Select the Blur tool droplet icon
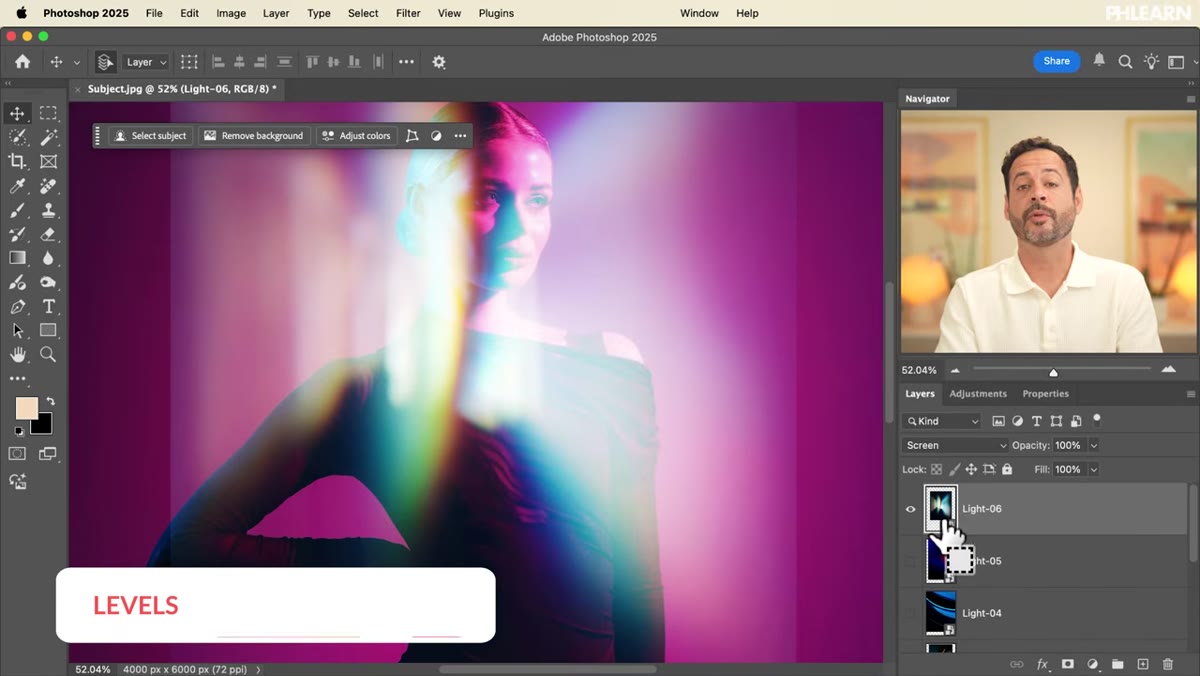 [48, 258]
